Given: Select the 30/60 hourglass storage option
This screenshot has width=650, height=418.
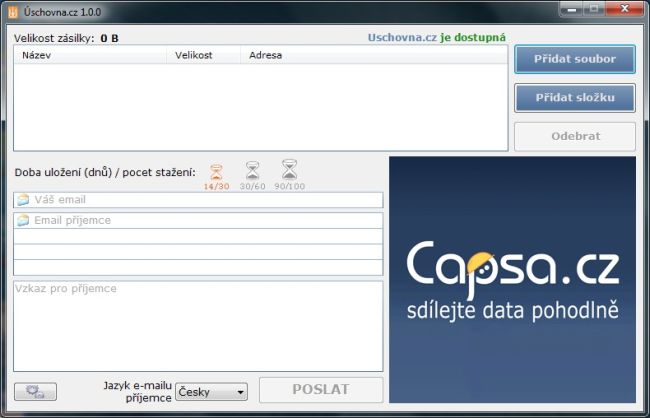Looking at the screenshot, I should point(252,176).
